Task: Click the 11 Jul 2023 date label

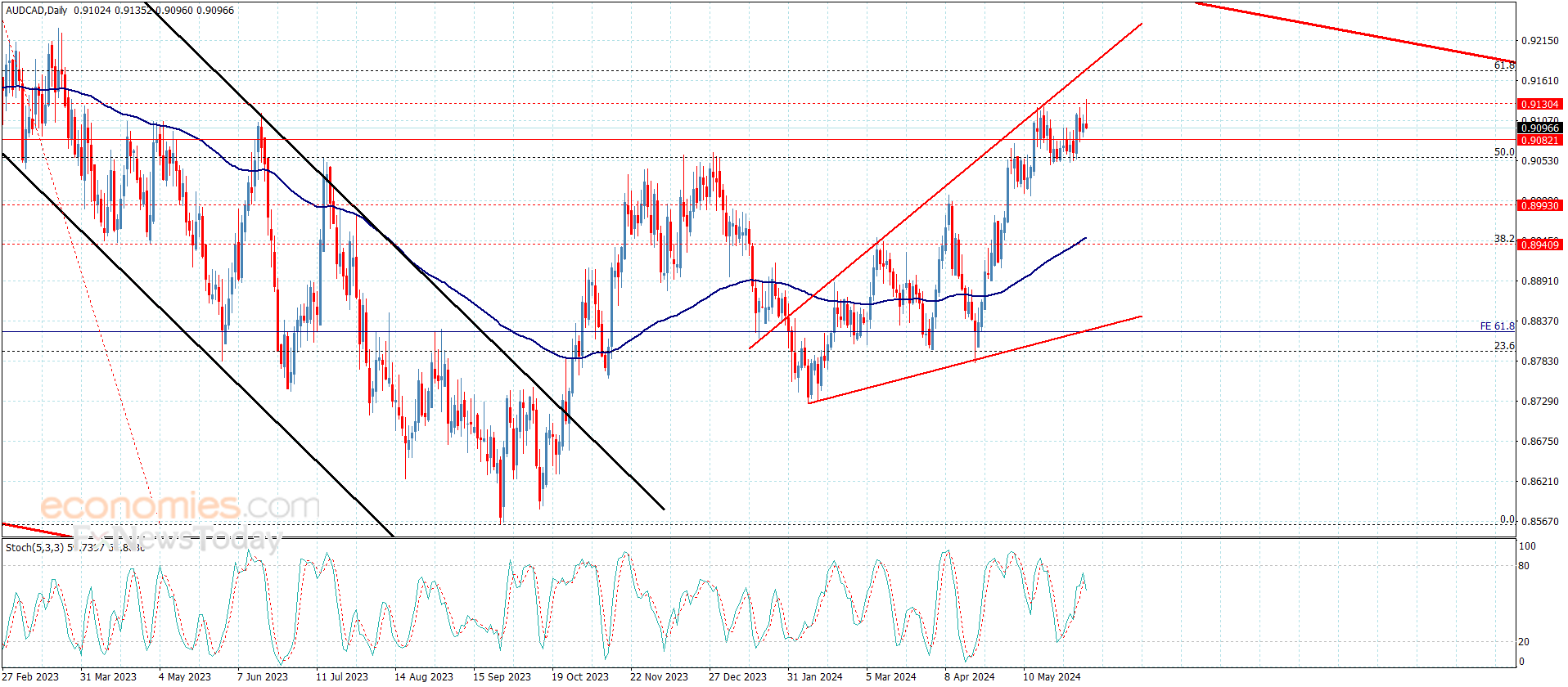Action: [x=342, y=676]
